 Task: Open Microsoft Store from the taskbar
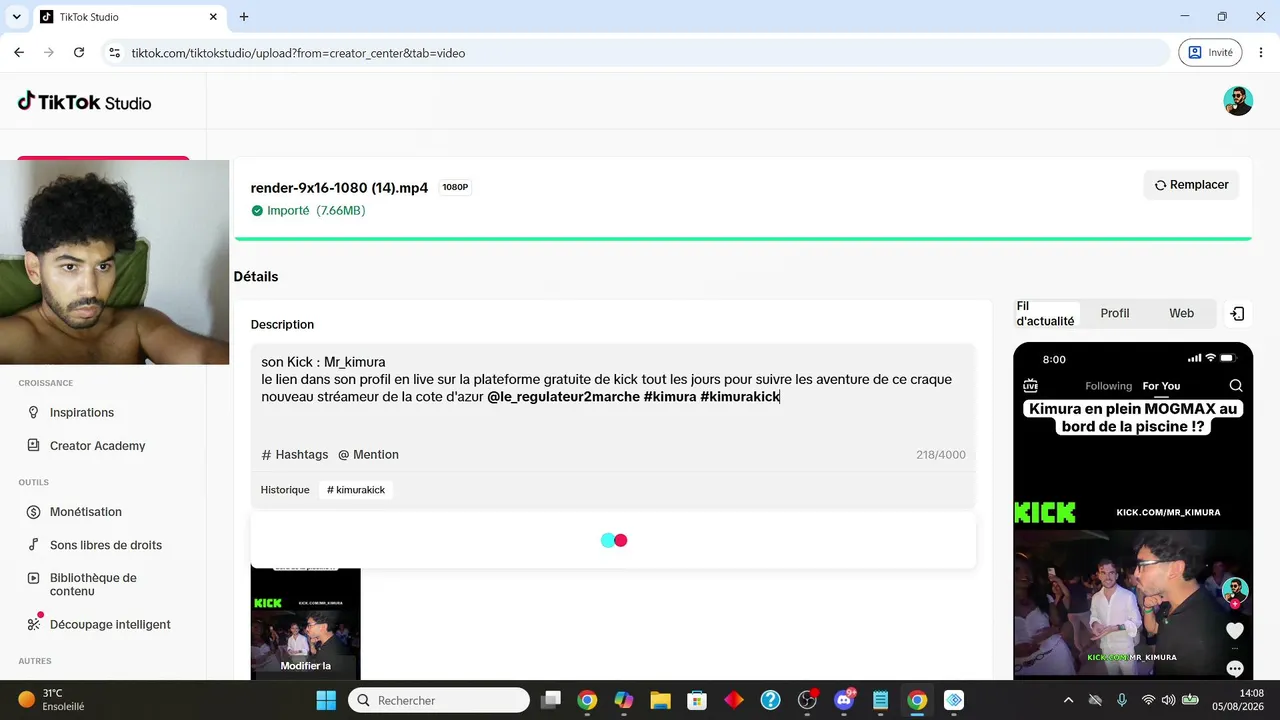pyautogui.click(x=697, y=700)
